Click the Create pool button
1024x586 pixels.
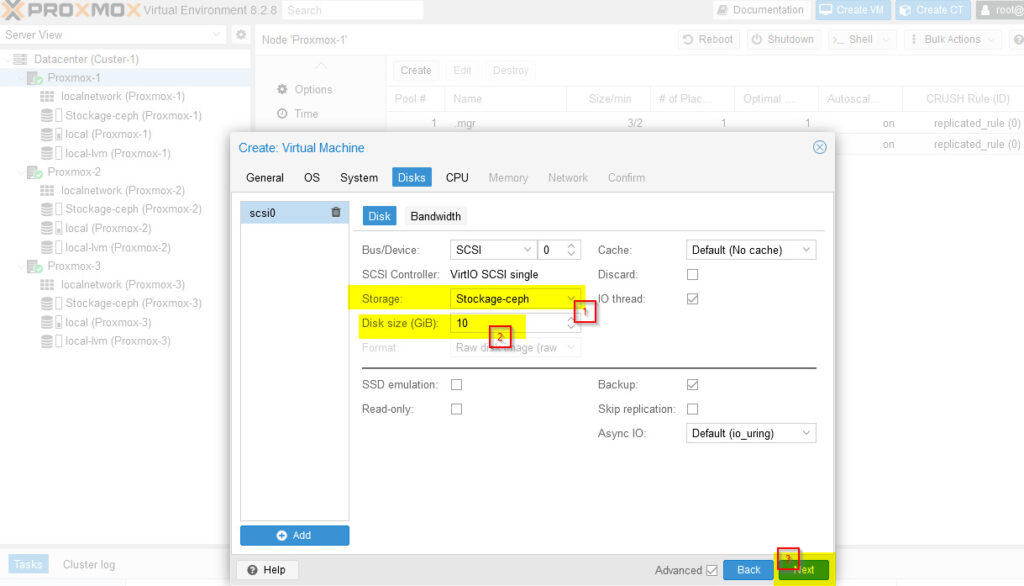(416, 71)
